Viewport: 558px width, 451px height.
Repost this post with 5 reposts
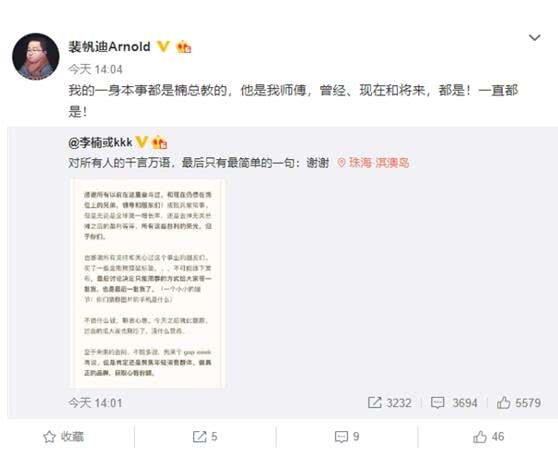[205, 437]
